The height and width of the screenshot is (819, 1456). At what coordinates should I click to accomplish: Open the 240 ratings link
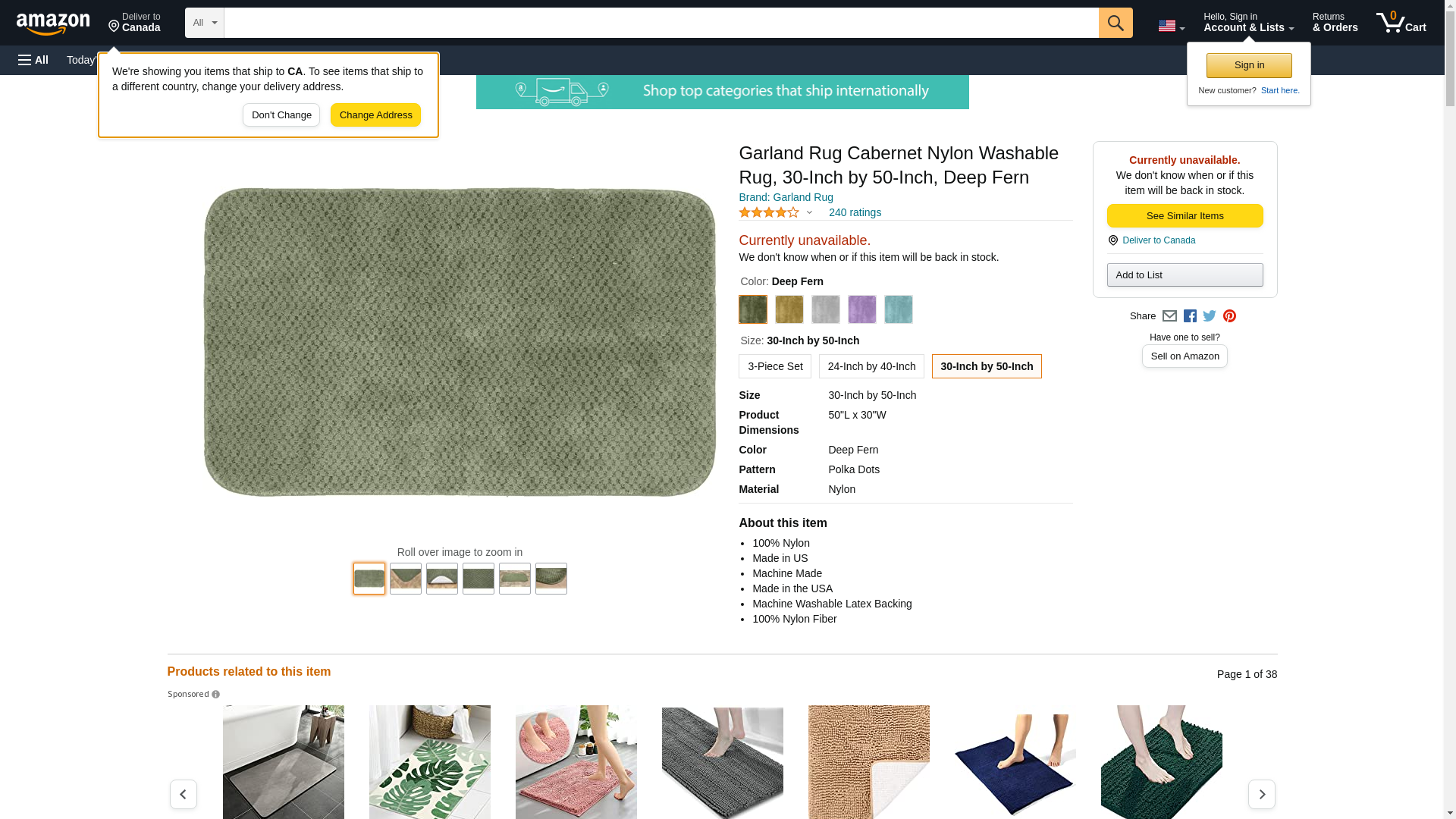(x=854, y=212)
